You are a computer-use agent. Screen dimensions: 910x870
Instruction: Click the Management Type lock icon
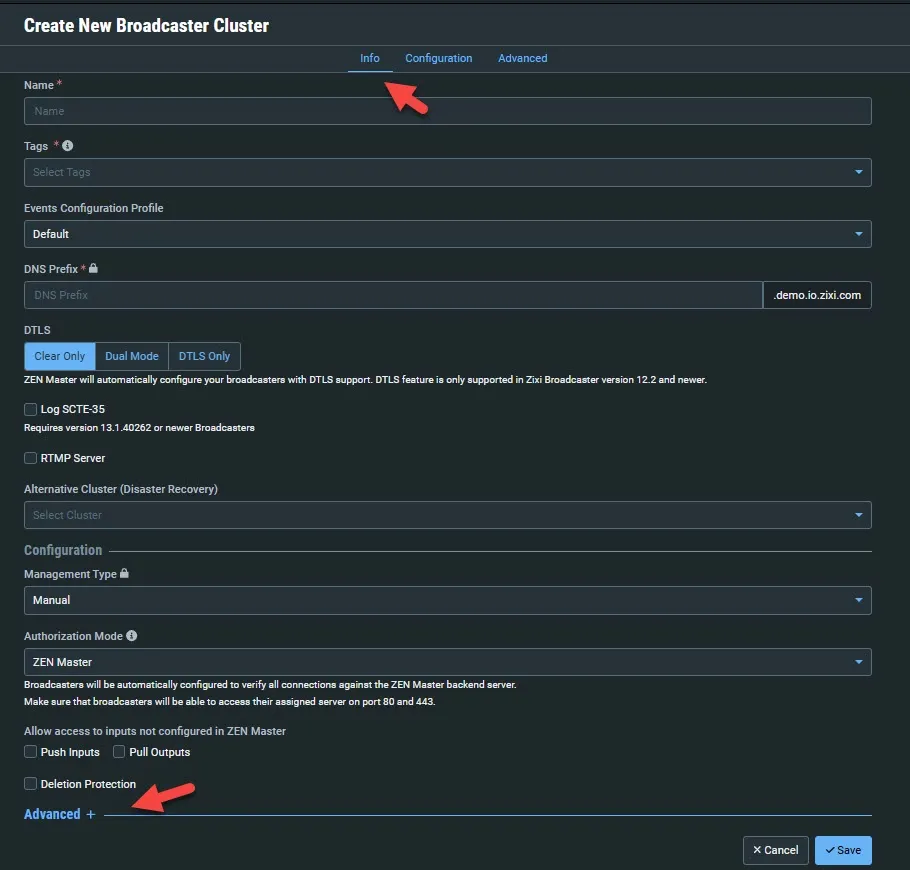124,573
